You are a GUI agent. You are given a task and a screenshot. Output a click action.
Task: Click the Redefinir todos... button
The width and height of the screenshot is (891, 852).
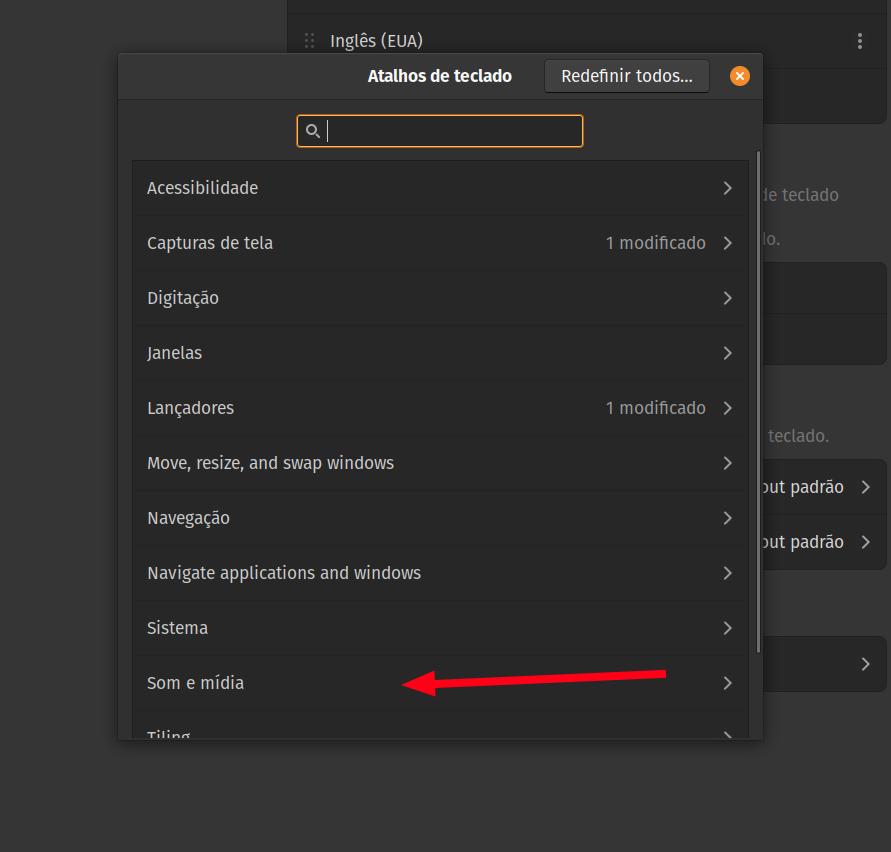coord(627,76)
